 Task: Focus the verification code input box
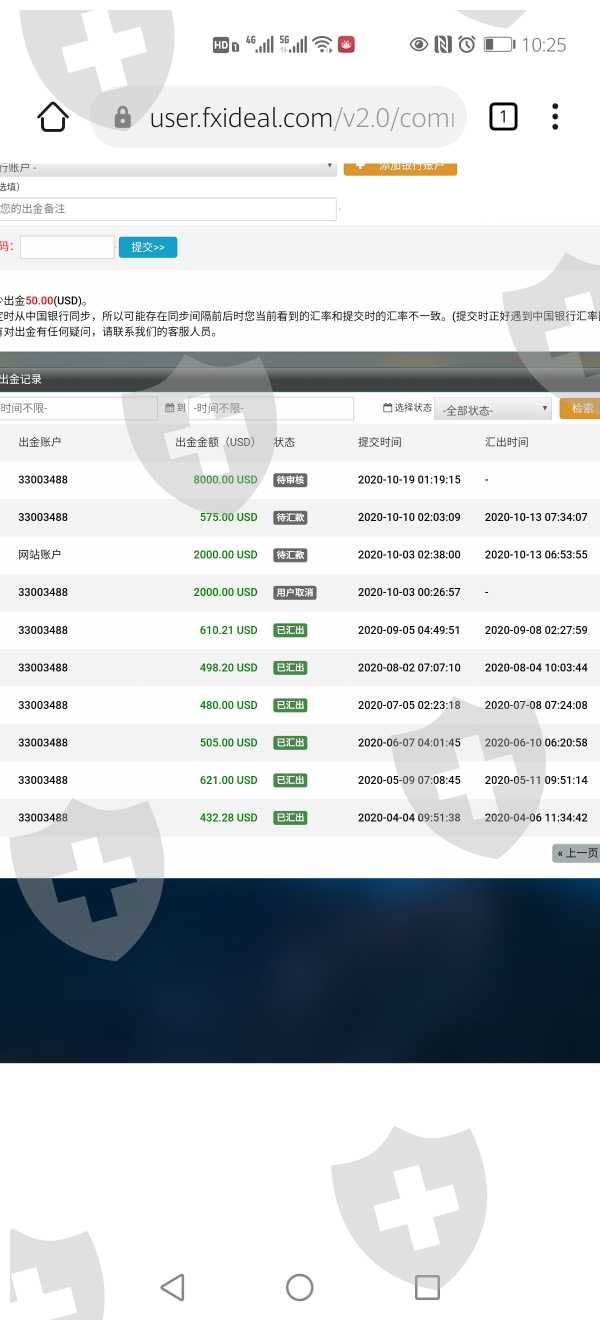[x=67, y=247]
